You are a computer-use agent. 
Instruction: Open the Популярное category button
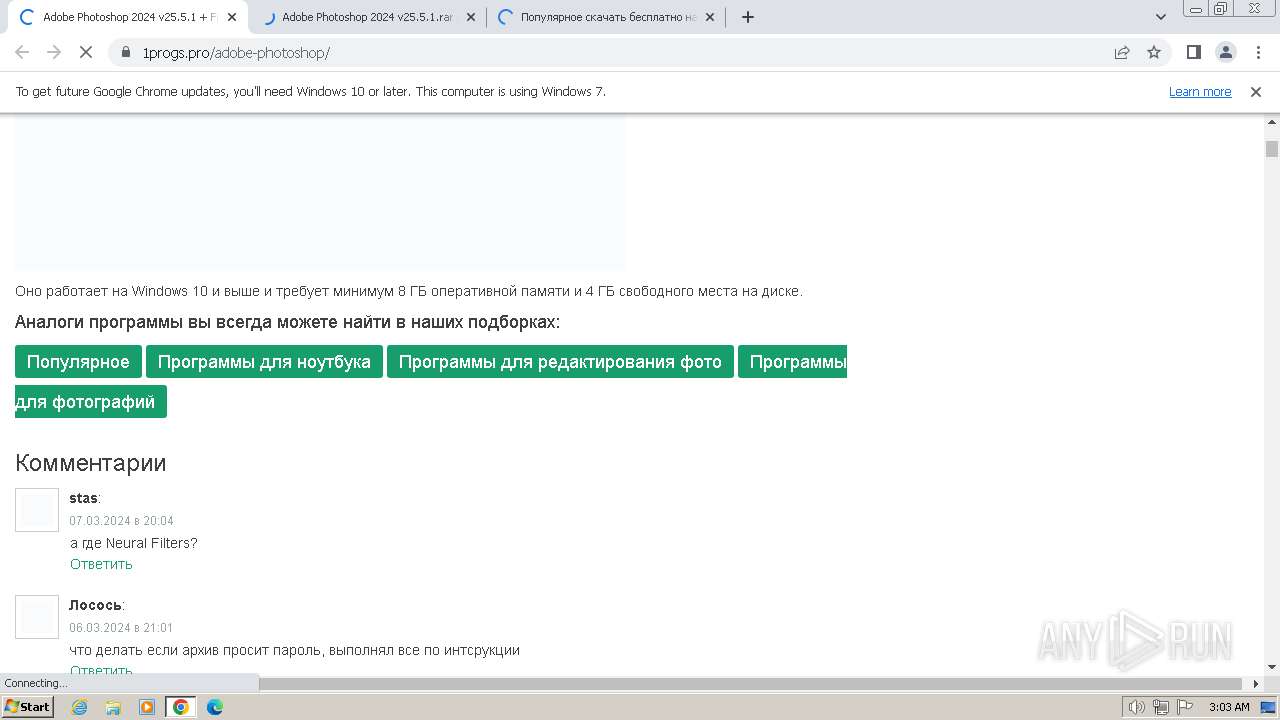click(78, 362)
